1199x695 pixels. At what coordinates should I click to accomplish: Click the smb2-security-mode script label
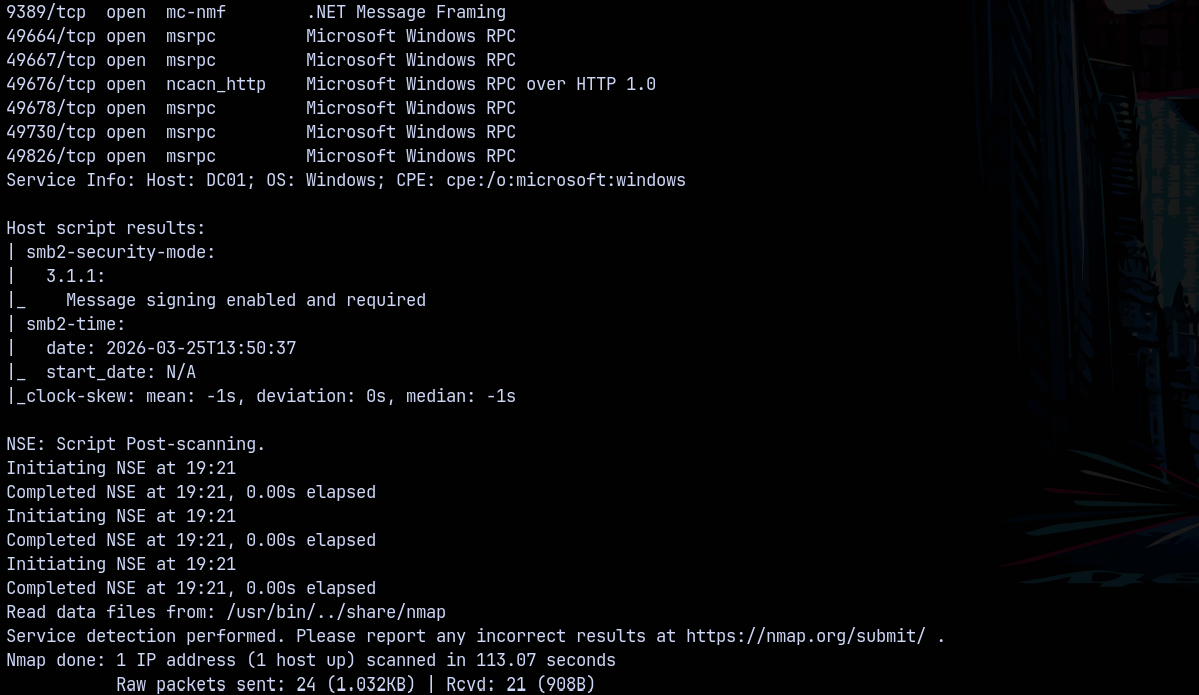(120, 253)
